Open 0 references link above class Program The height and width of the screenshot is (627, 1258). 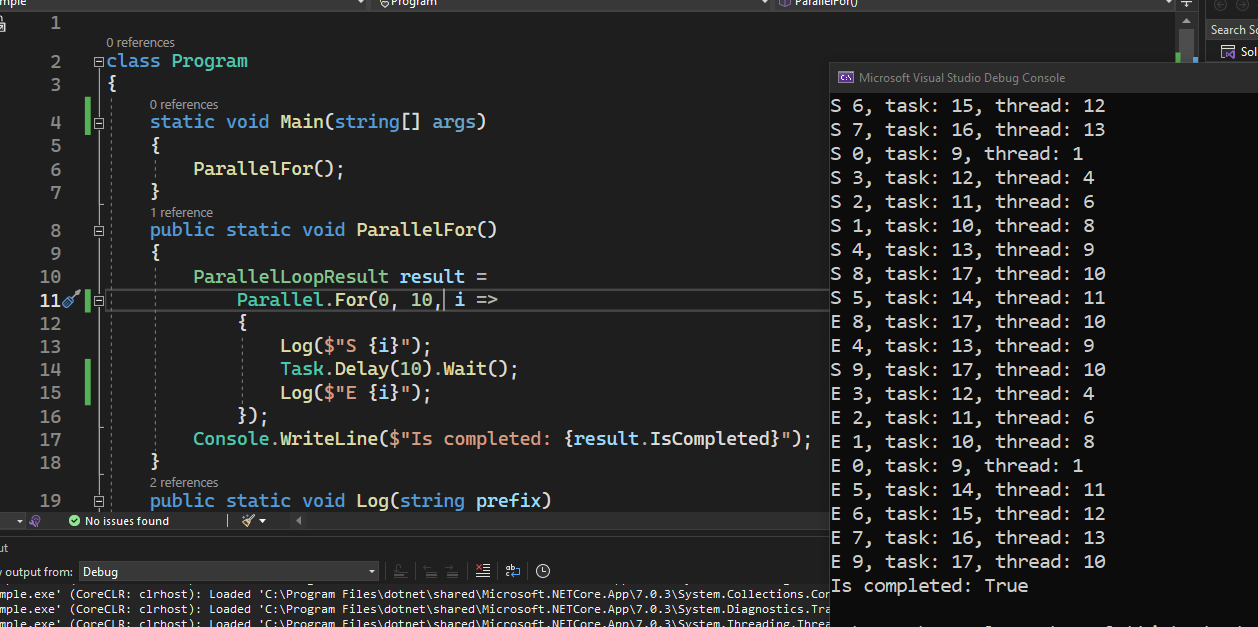click(140, 43)
